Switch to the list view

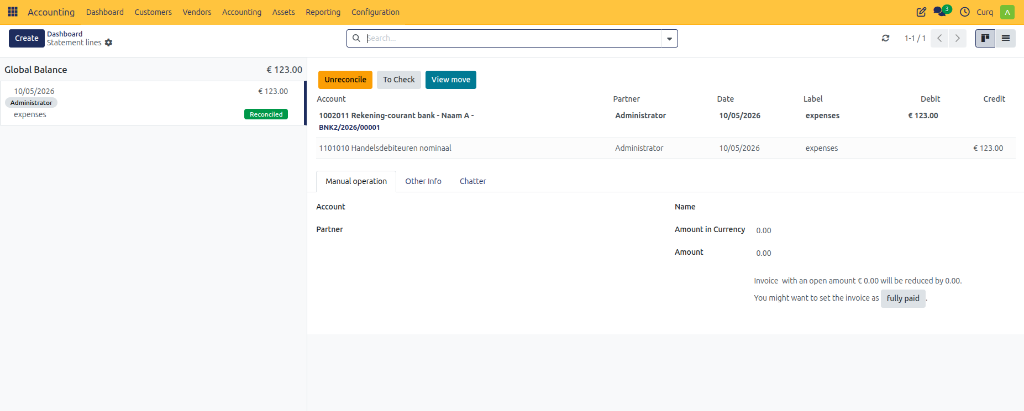(1005, 39)
